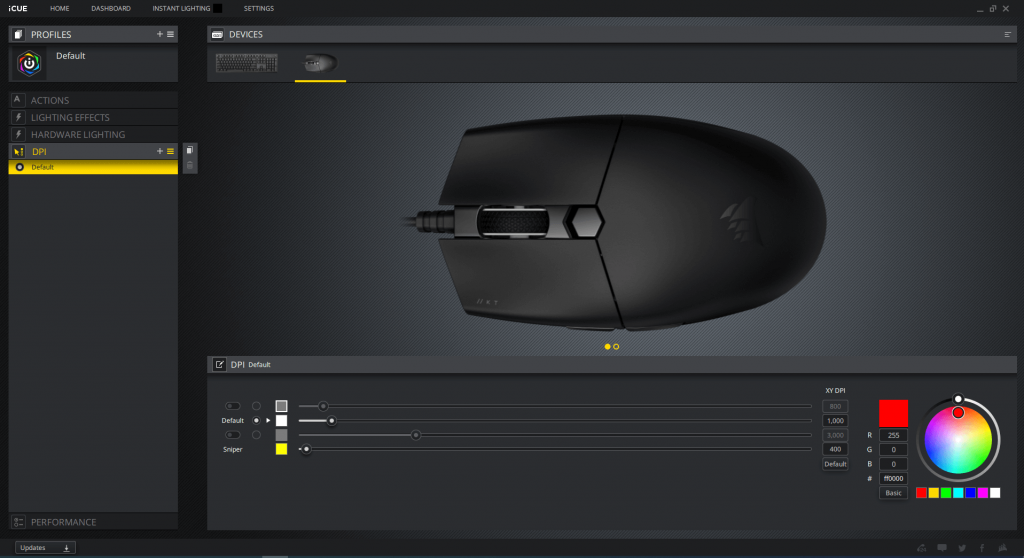Click the 1,000 DPI slider handle
This screenshot has height=558, width=1024.
click(332, 421)
